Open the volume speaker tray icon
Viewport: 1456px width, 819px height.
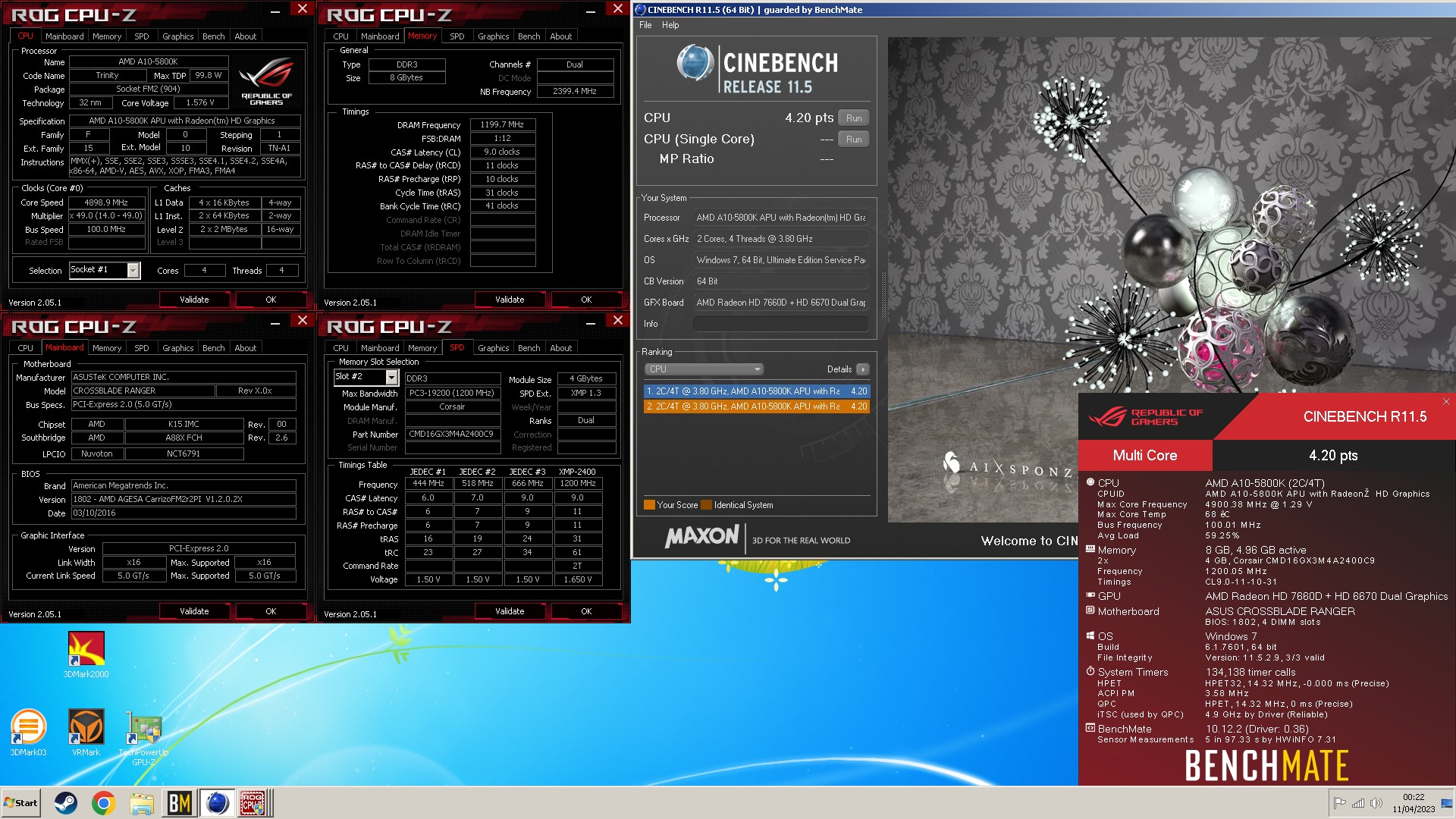click(x=1376, y=803)
